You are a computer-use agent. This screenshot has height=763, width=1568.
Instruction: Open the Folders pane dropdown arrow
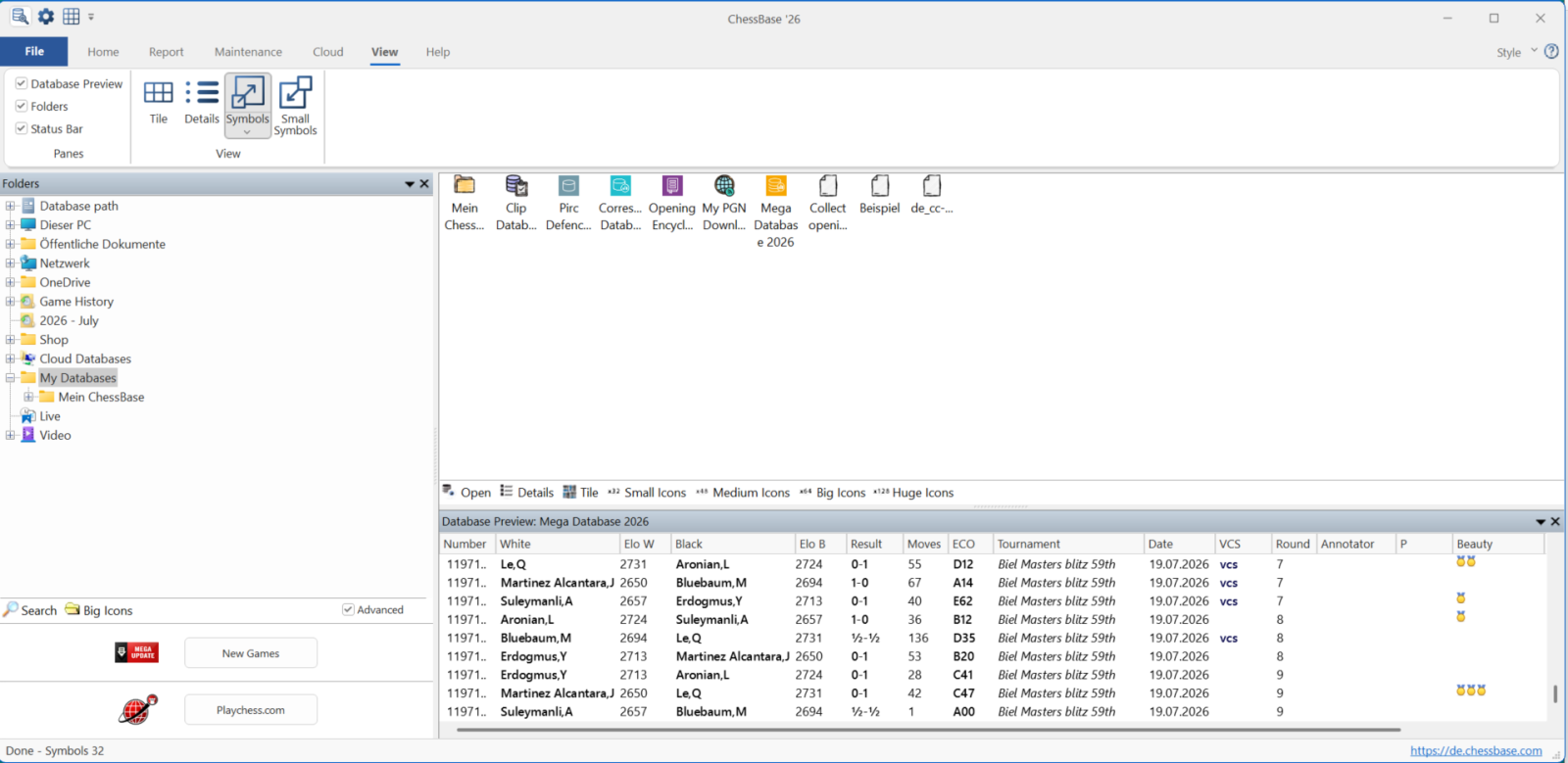tap(410, 183)
